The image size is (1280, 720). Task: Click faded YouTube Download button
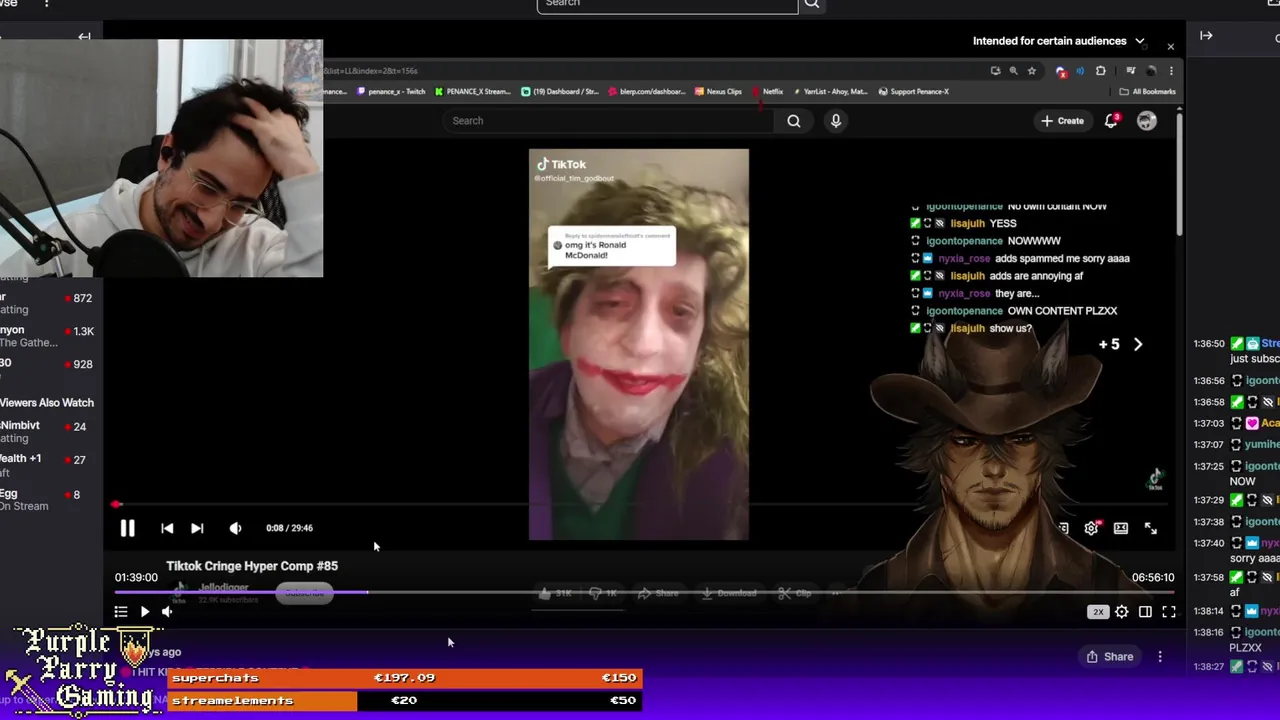[x=729, y=593]
